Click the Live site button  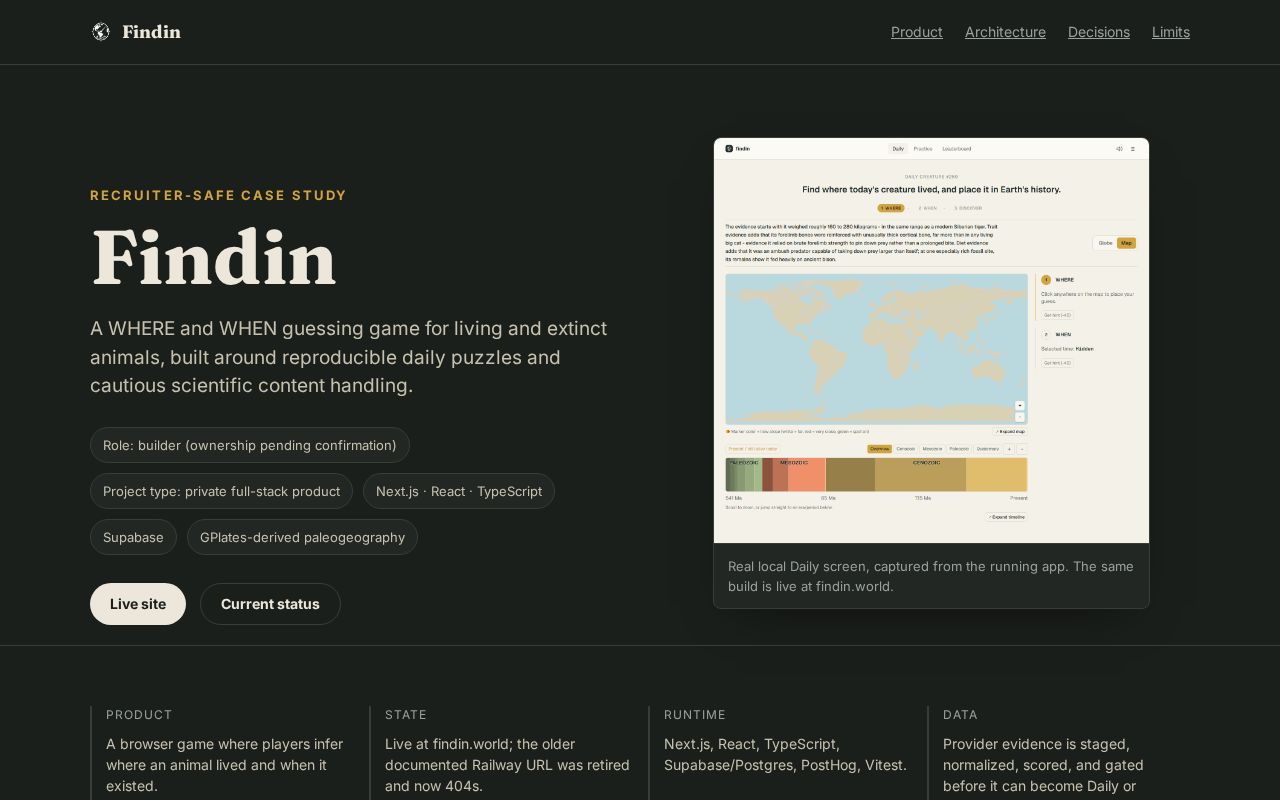tap(138, 604)
